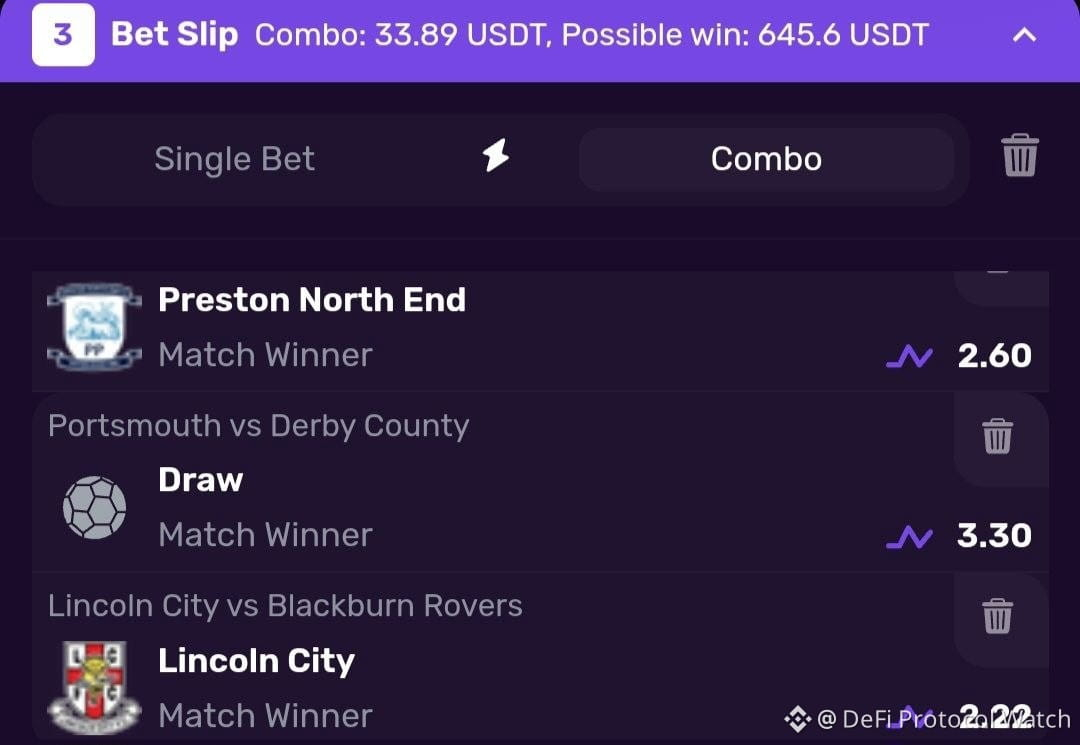Remove the Portsmouth vs Derby County bet
1080x745 pixels.
(997, 436)
